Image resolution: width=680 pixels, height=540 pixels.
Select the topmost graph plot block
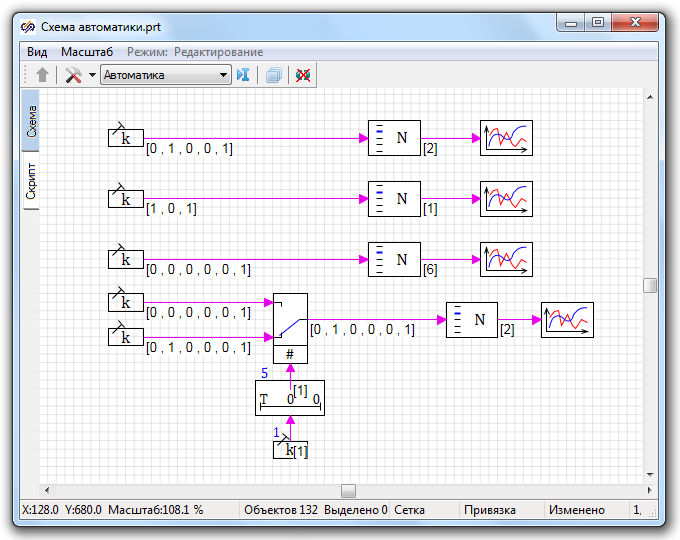[506, 138]
